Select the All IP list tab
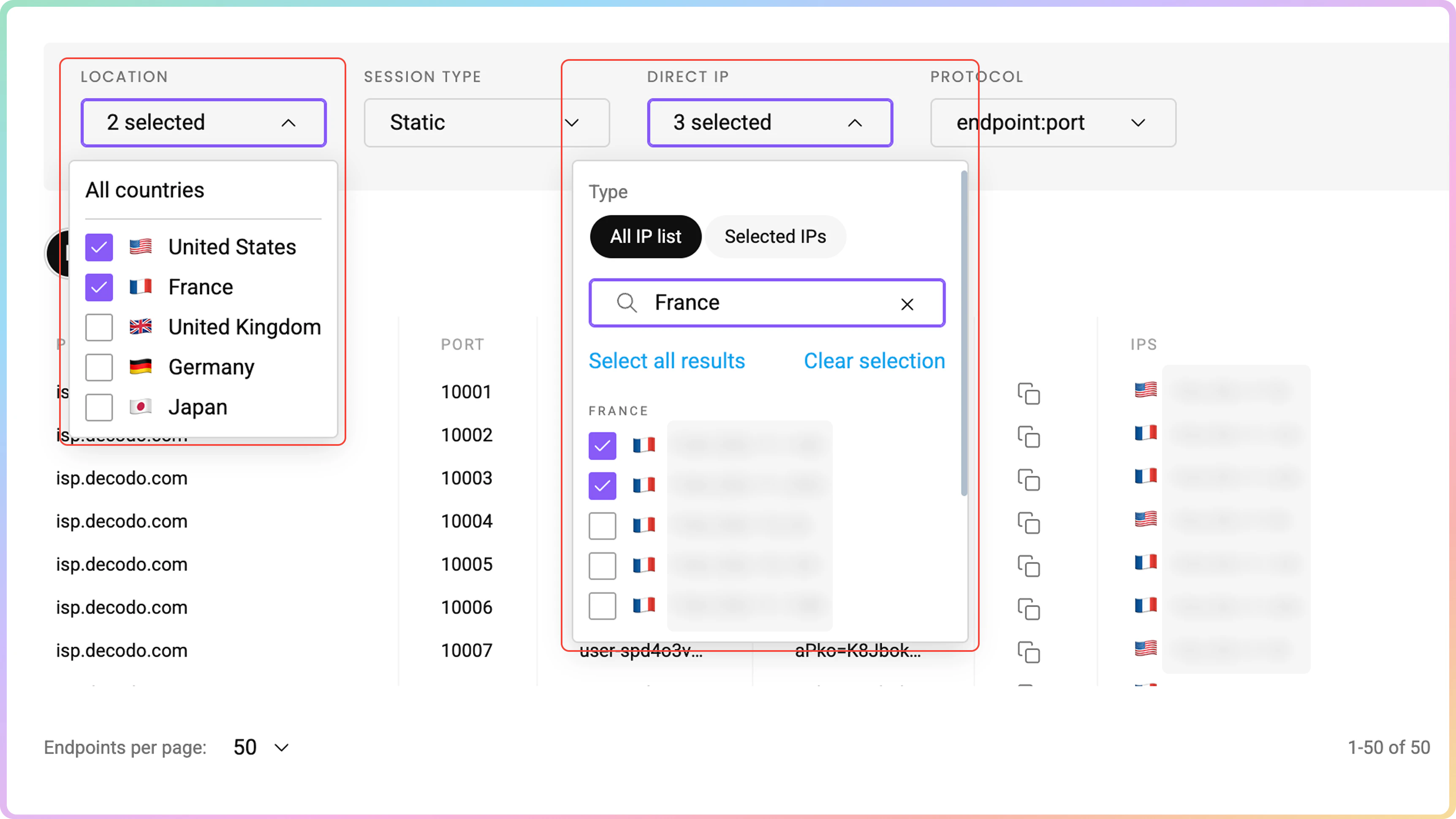The width and height of the screenshot is (1456, 819). pos(646,236)
